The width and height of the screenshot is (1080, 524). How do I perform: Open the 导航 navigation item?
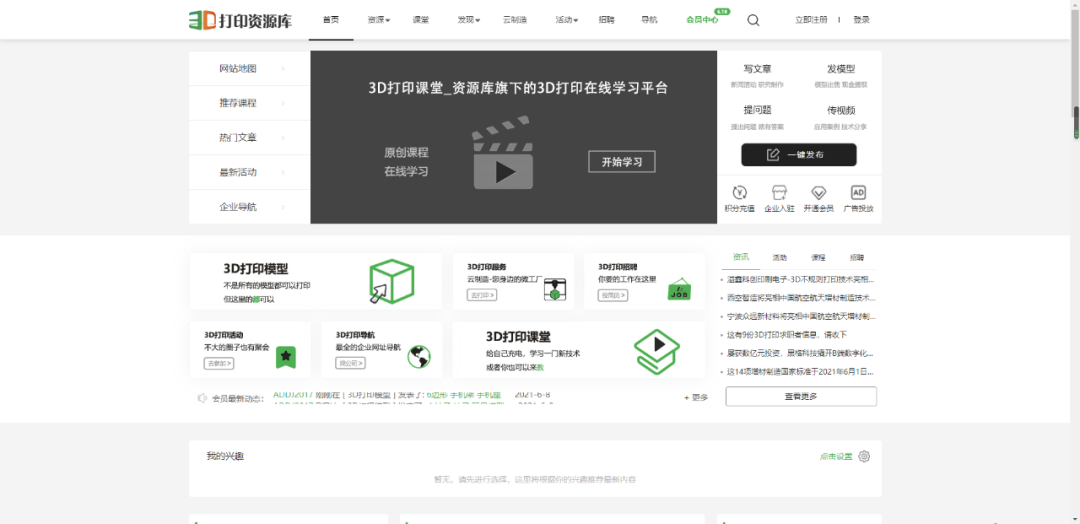649,20
